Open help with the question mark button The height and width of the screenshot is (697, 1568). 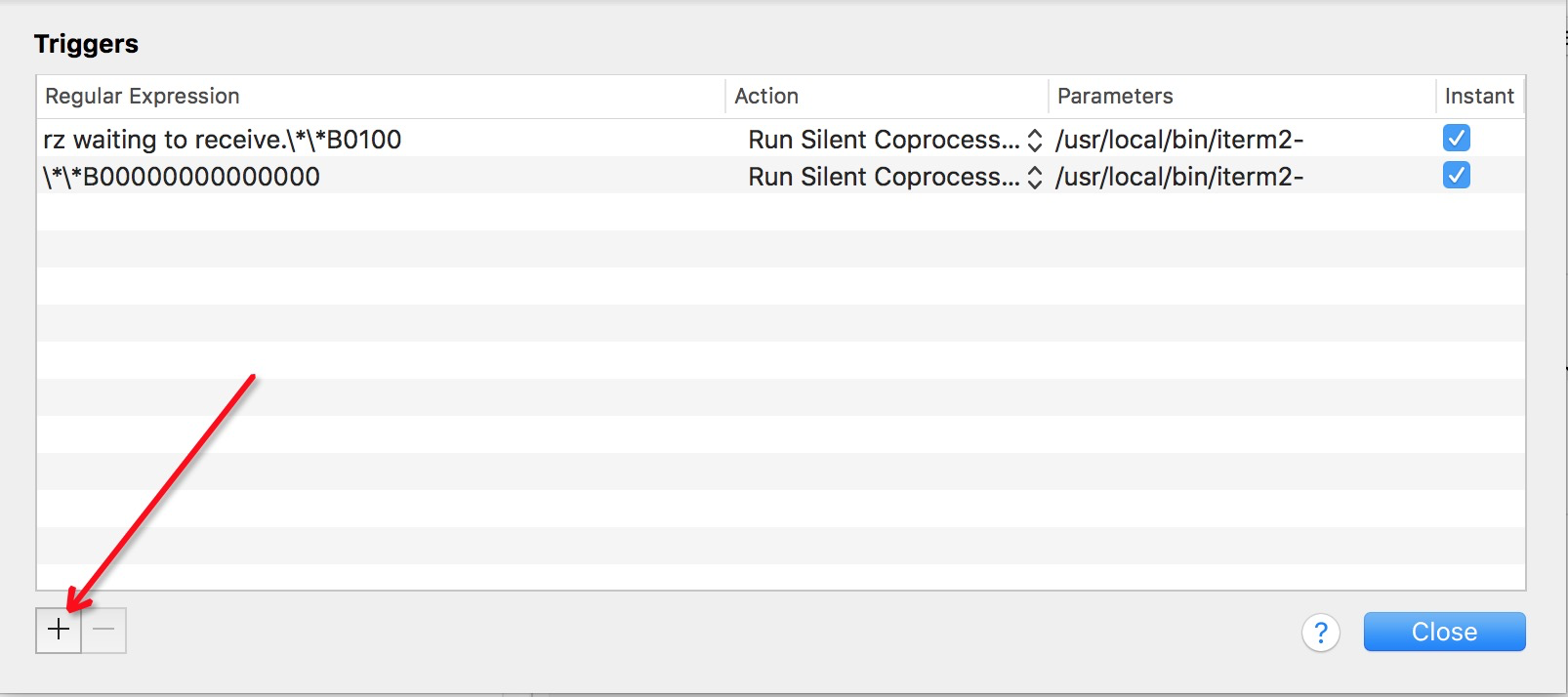1320,633
